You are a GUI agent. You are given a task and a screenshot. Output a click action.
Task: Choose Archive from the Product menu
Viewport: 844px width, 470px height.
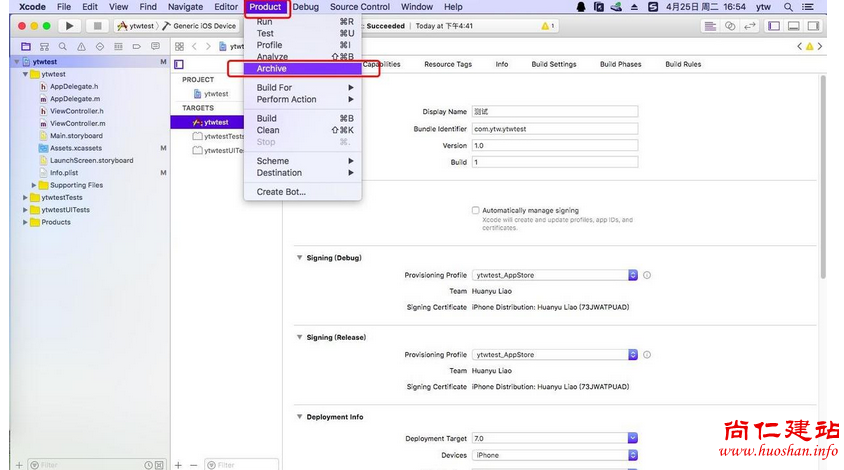point(271,69)
